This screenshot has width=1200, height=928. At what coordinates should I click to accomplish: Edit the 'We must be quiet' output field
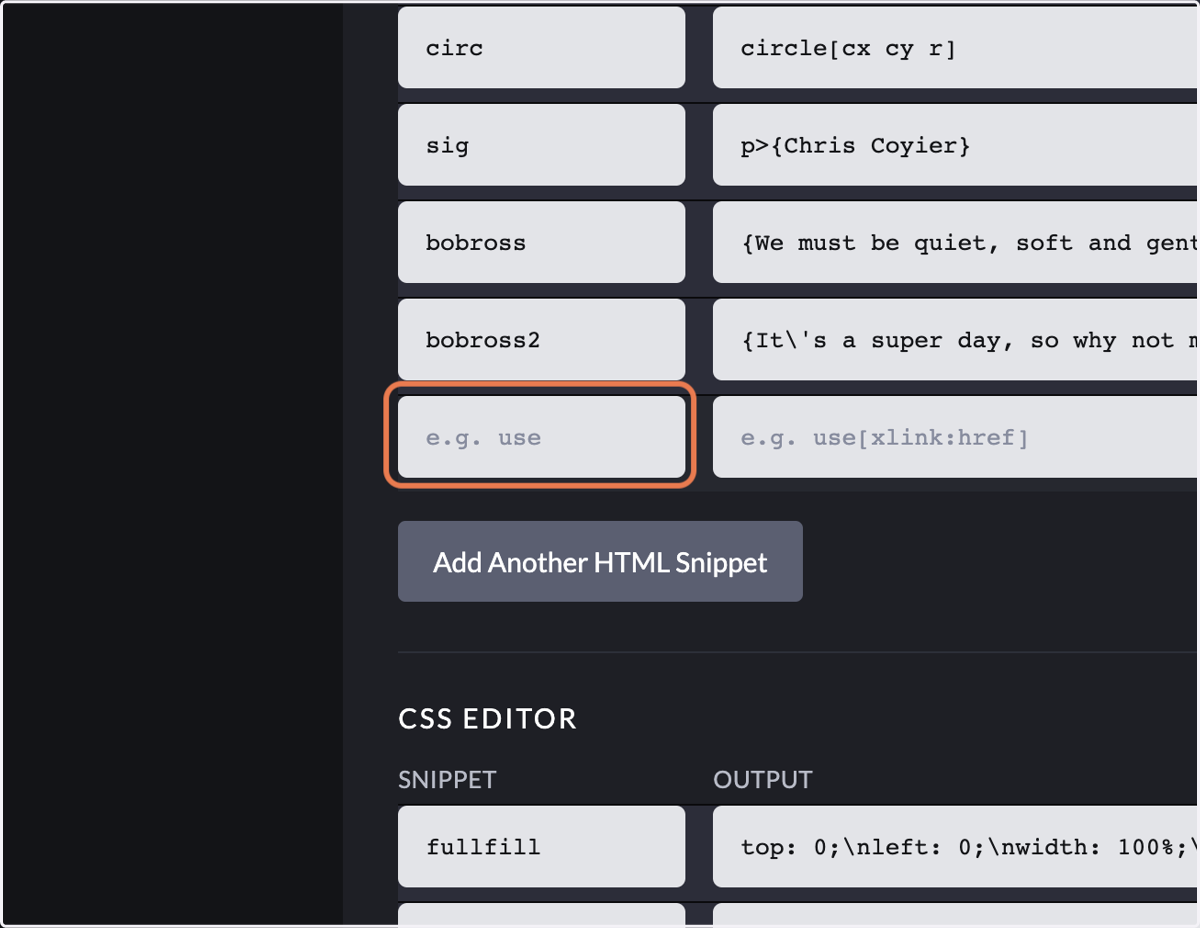tap(956, 242)
